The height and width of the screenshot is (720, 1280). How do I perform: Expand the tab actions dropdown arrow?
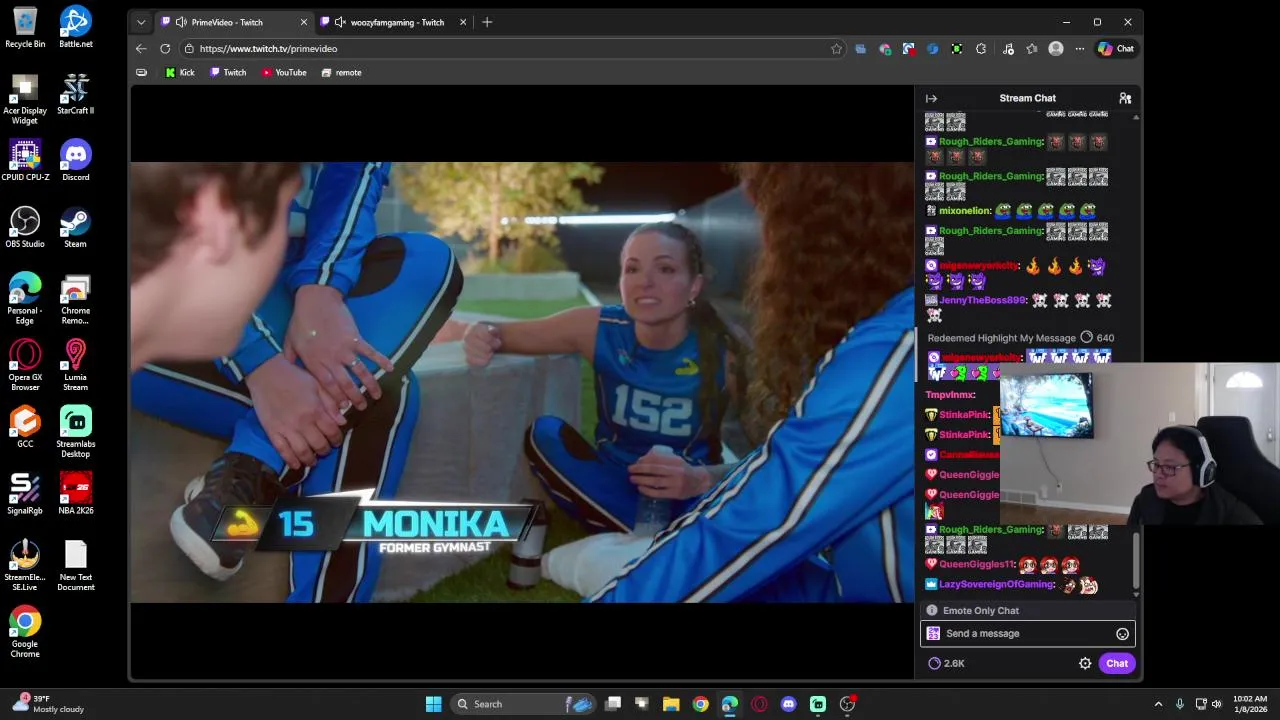click(x=141, y=22)
